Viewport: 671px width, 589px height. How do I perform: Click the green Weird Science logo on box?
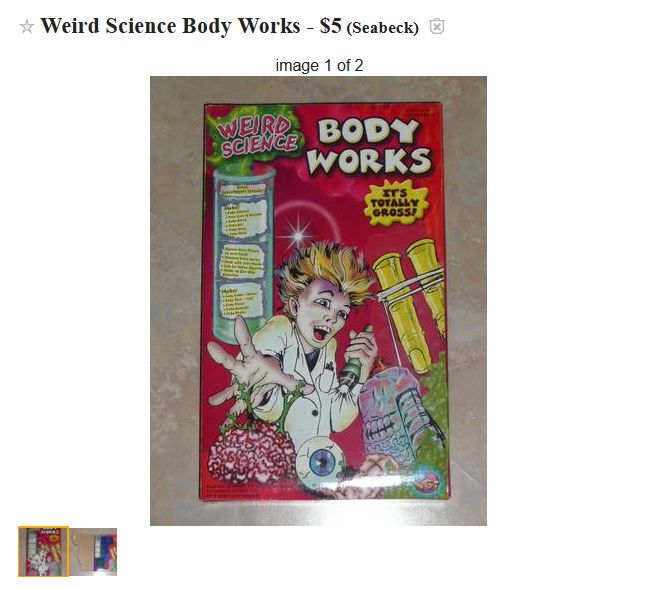pos(257,137)
